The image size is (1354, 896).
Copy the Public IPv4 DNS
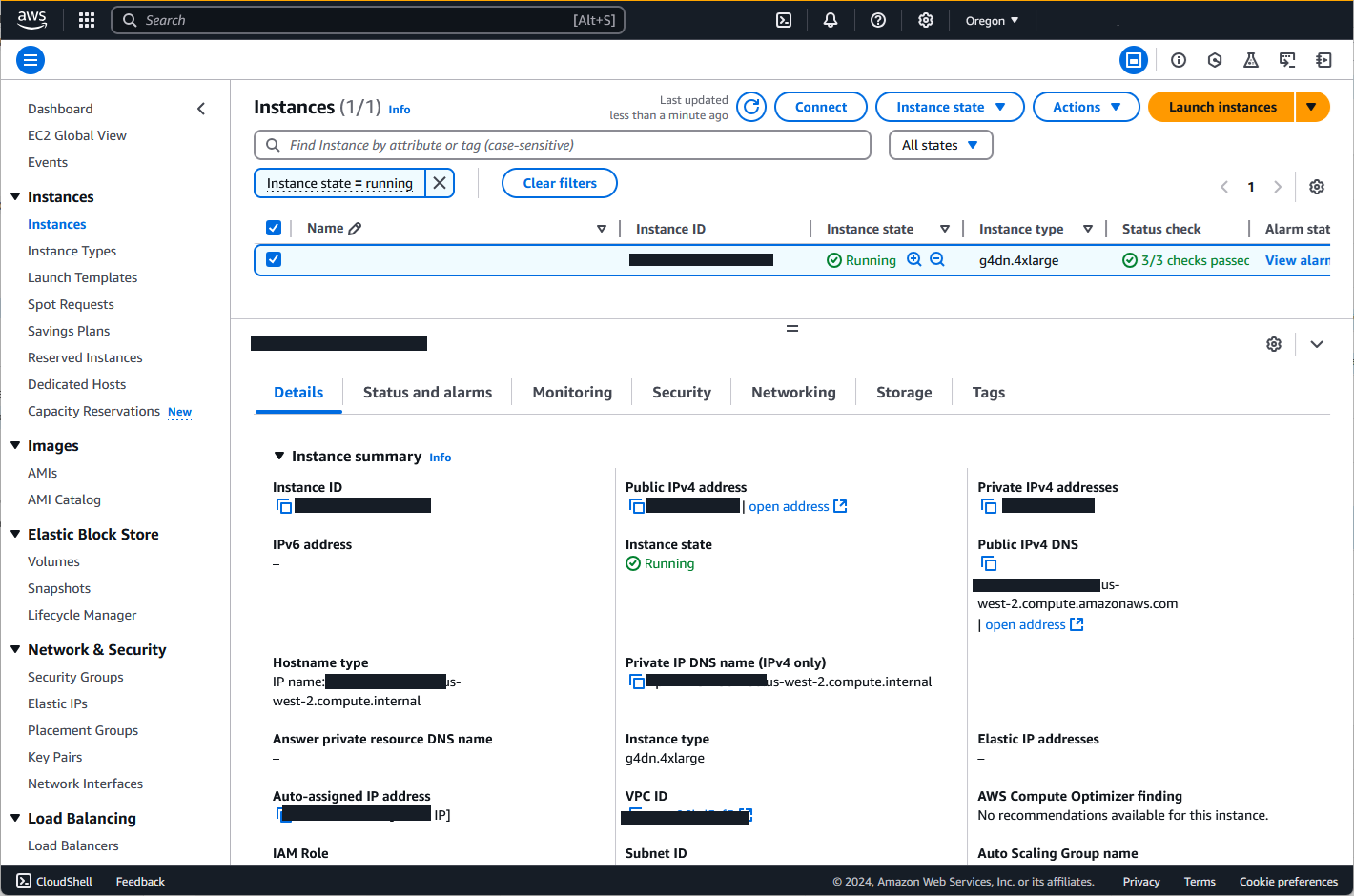tap(989, 563)
